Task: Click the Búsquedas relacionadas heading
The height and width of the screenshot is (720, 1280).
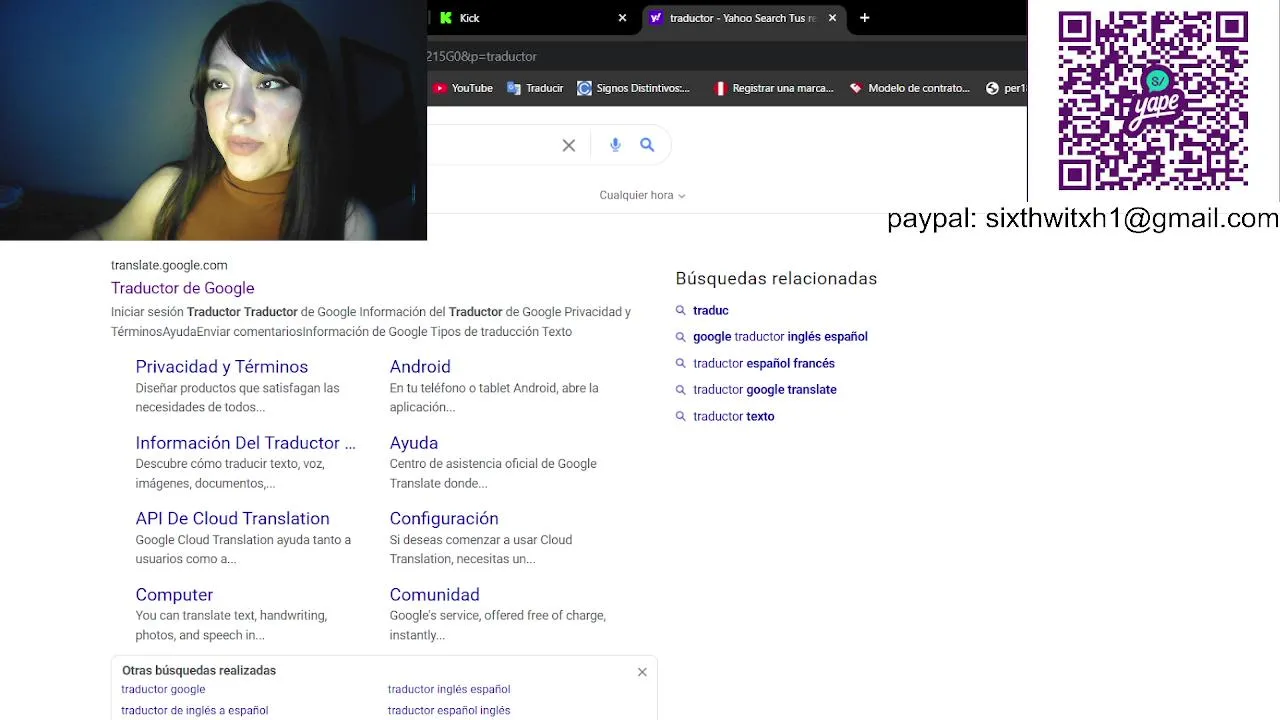Action: 776,279
